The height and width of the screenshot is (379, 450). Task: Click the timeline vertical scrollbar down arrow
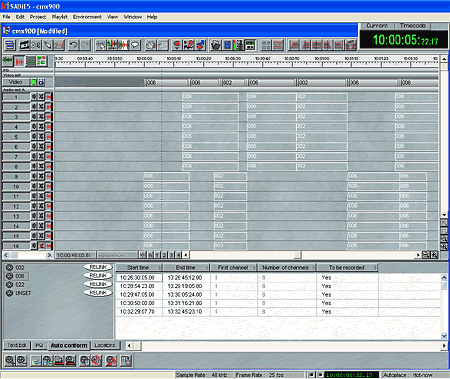tap(444, 215)
